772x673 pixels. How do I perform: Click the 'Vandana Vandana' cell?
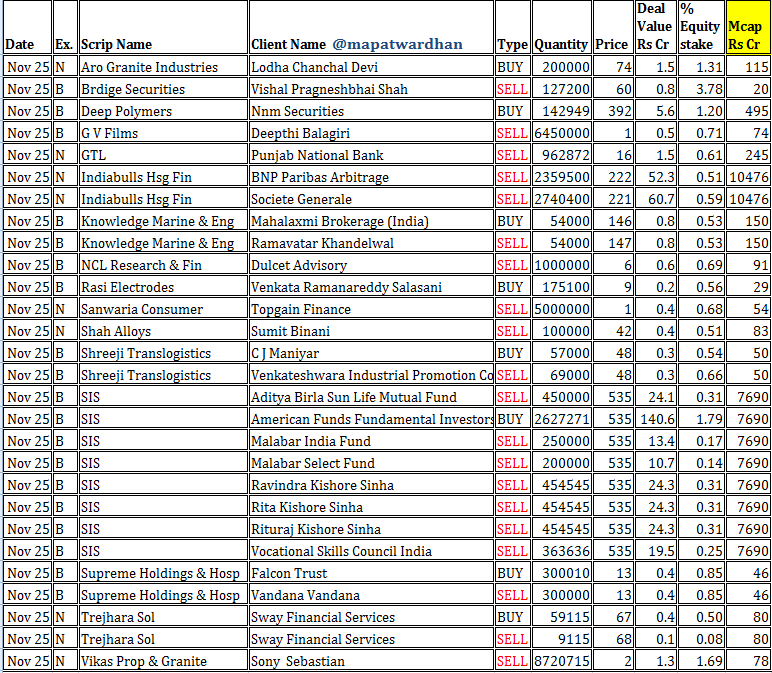371,594
